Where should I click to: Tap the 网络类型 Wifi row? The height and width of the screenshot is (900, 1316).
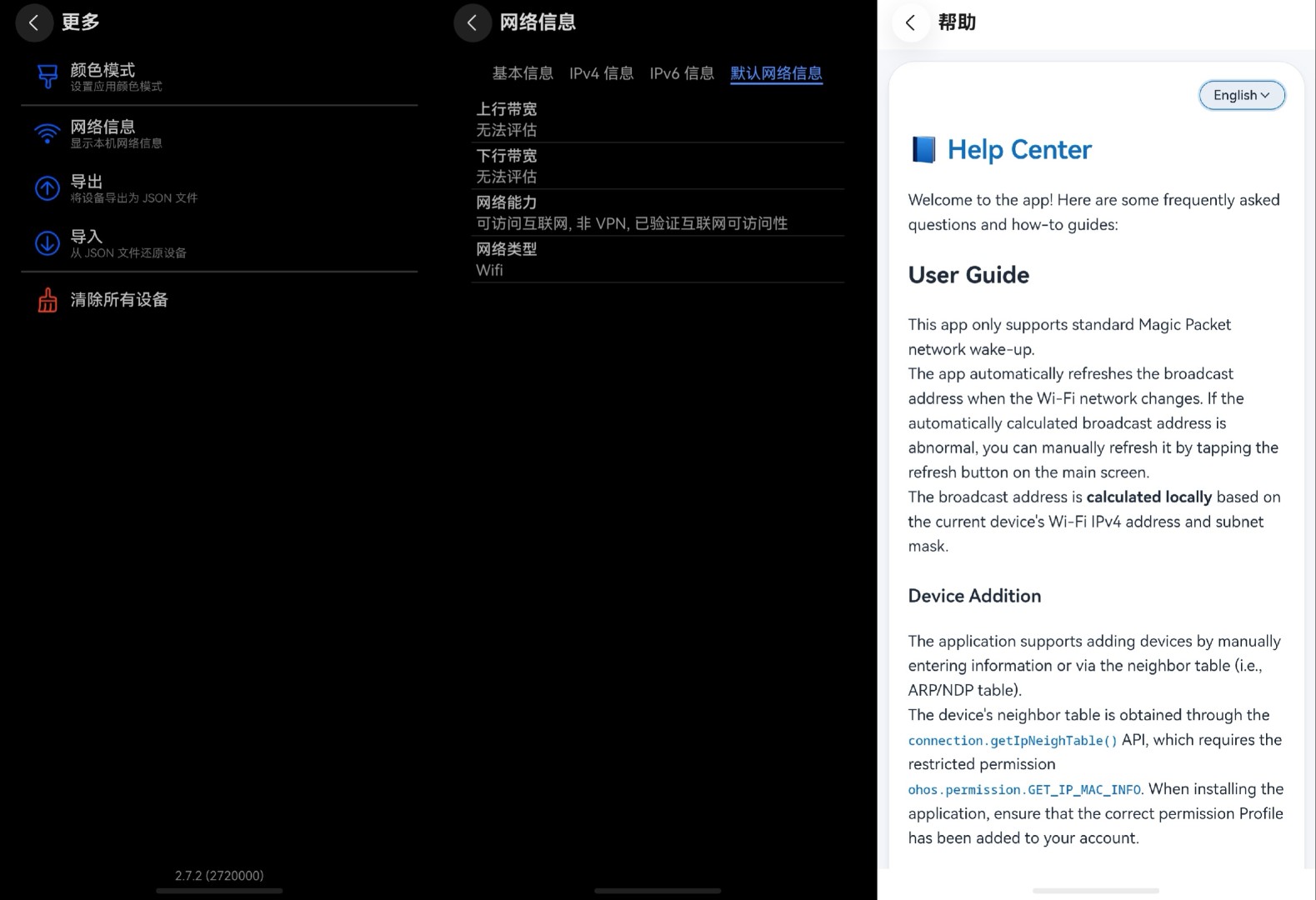[x=658, y=259]
